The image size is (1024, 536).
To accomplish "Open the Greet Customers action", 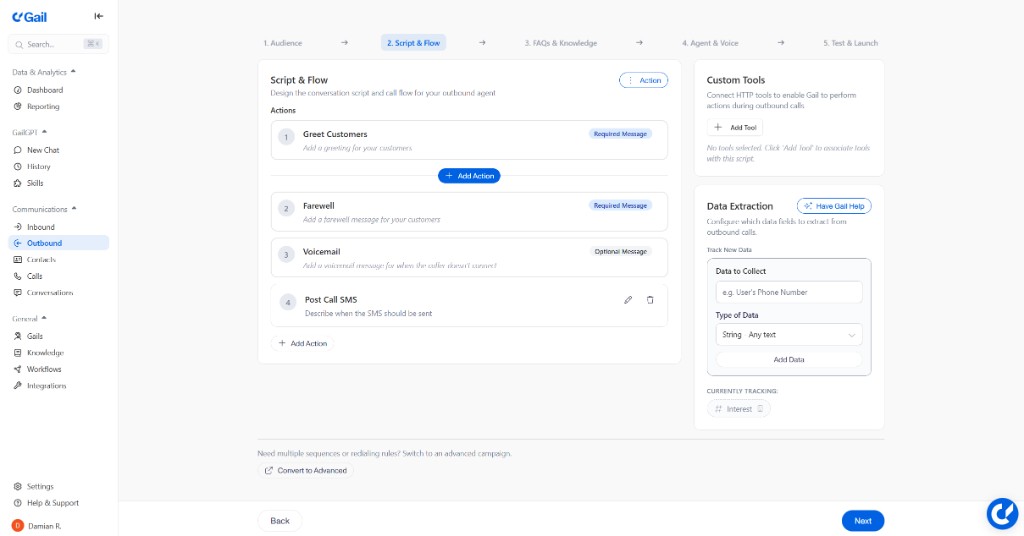I will tap(469, 140).
